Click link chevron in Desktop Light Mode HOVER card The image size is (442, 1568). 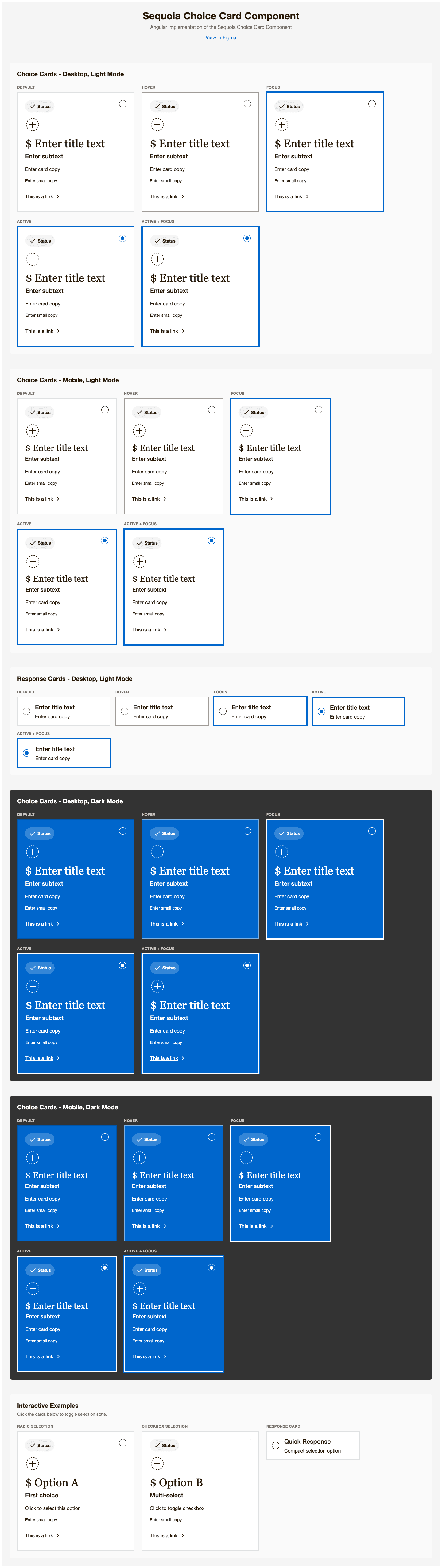point(183,196)
